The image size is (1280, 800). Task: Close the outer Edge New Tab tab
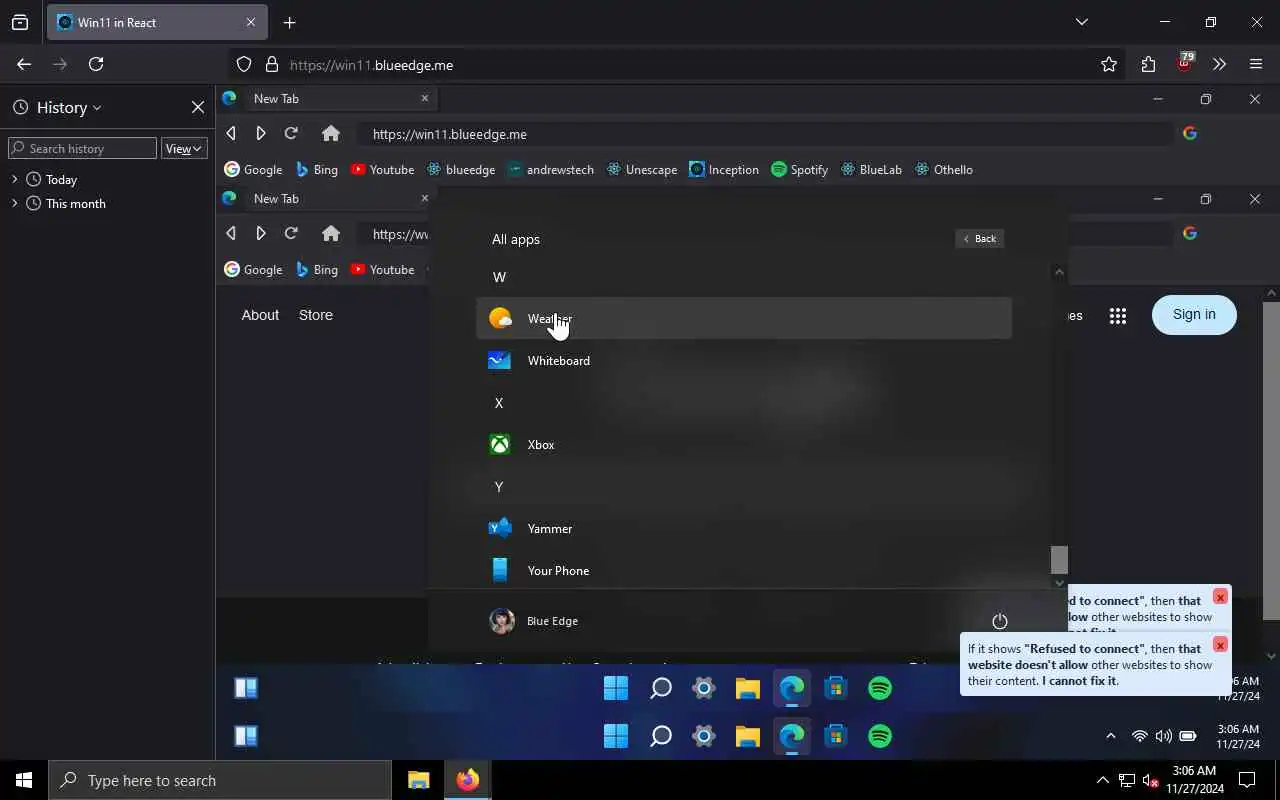pyautogui.click(x=424, y=98)
